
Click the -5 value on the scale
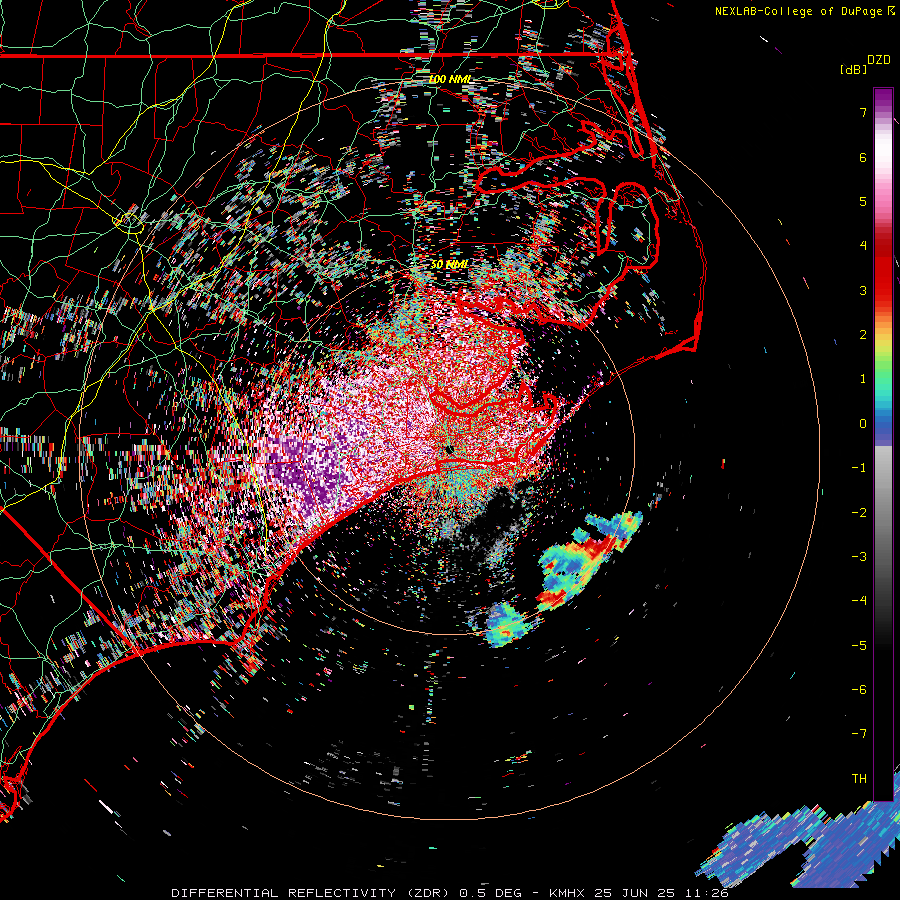859,646
